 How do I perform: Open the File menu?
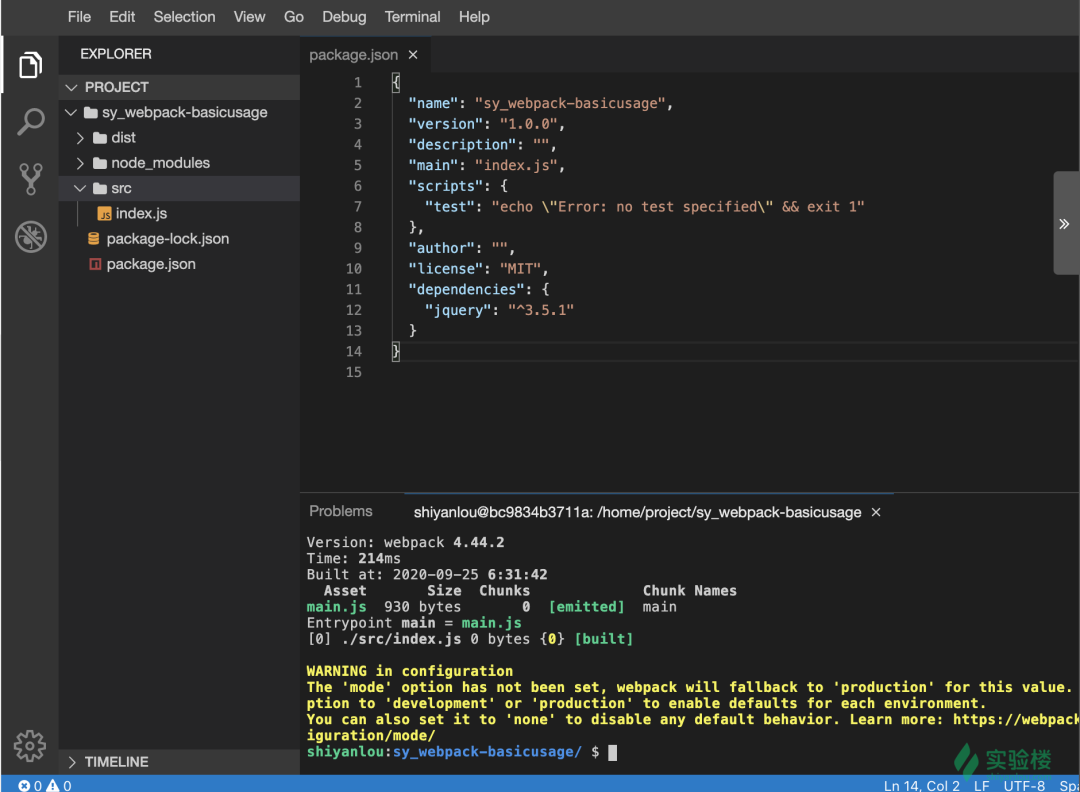click(79, 17)
